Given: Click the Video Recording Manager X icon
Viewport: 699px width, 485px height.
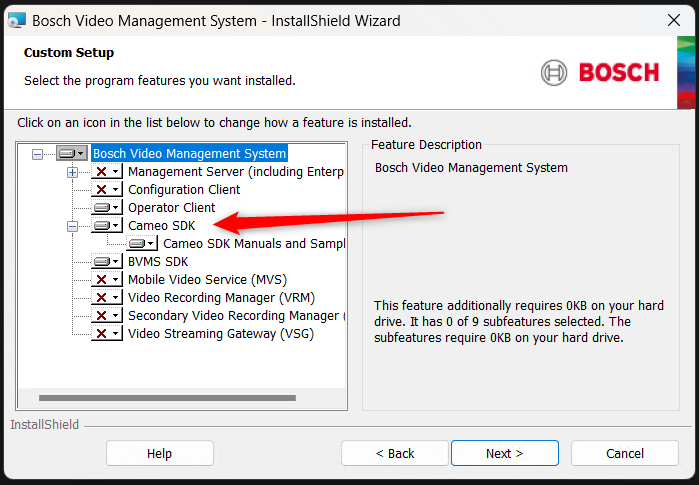Looking at the screenshot, I should [101, 298].
